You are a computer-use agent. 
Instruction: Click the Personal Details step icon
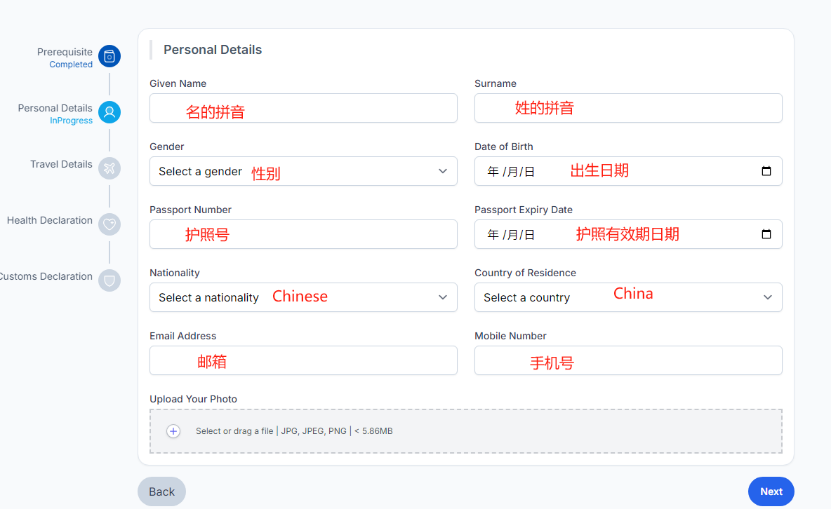[x=109, y=112]
